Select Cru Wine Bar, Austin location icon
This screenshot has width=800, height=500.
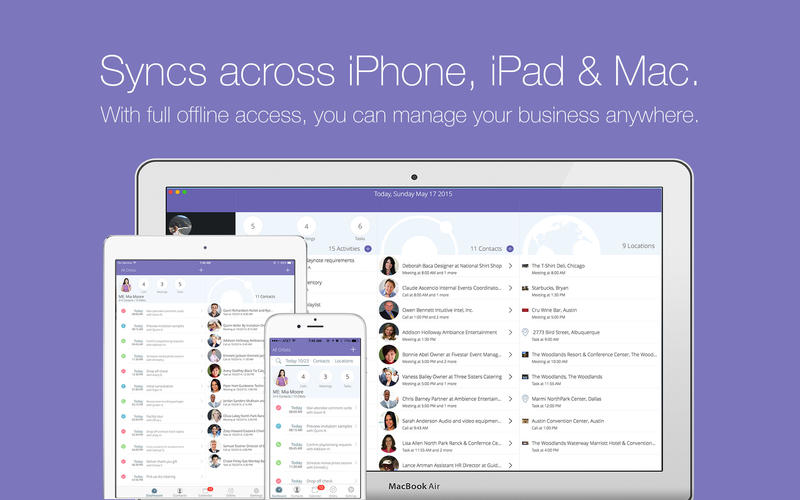pos(525,310)
